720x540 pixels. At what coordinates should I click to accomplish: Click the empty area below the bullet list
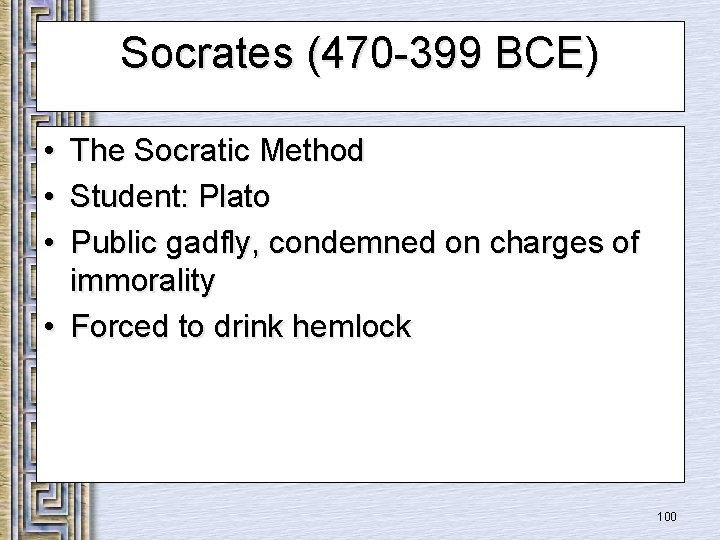[x=360, y=413]
